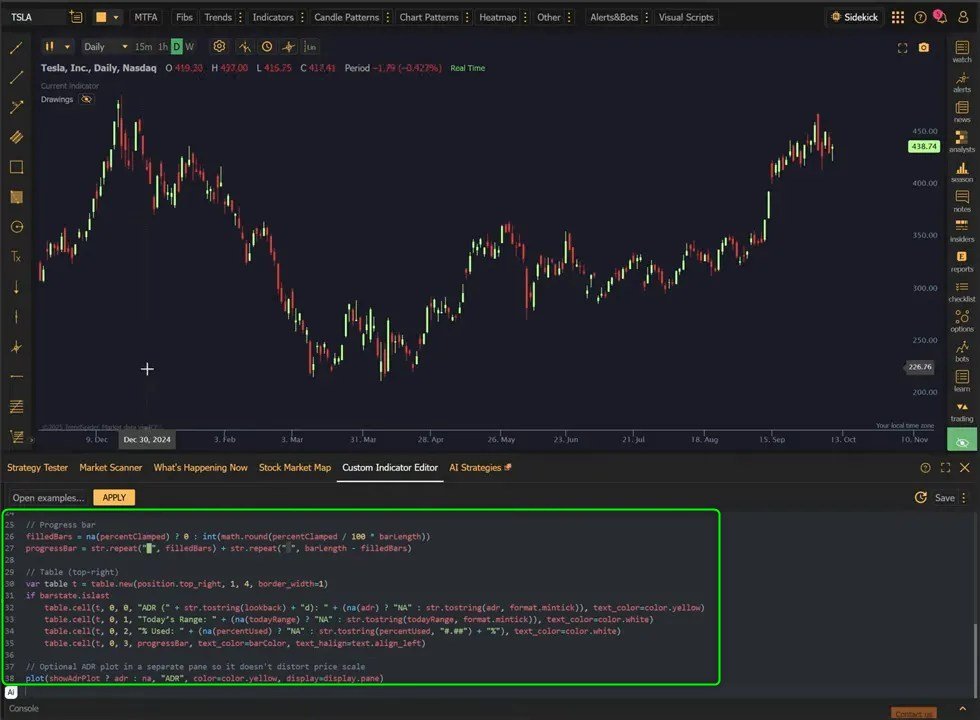Screen dimensions: 980x720
Task: Toggle Drawings visibility eye icon
Action: [x=86, y=99]
